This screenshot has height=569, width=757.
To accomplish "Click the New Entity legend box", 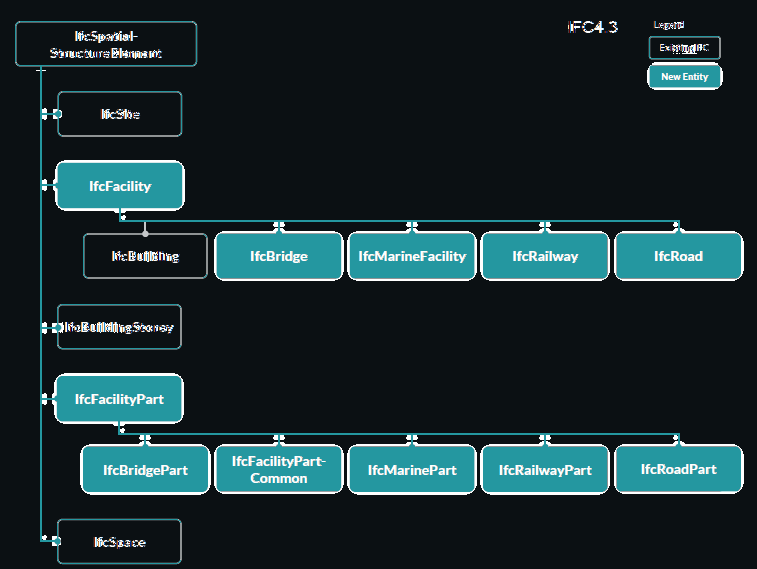I will coord(685,76).
